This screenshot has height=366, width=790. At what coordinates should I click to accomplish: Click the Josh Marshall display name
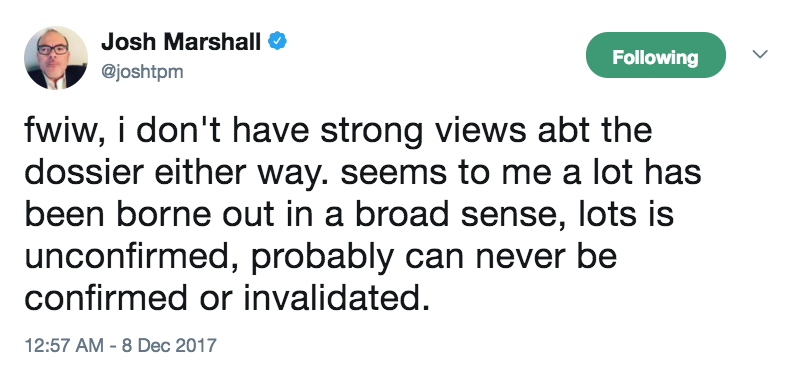click(x=181, y=42)
